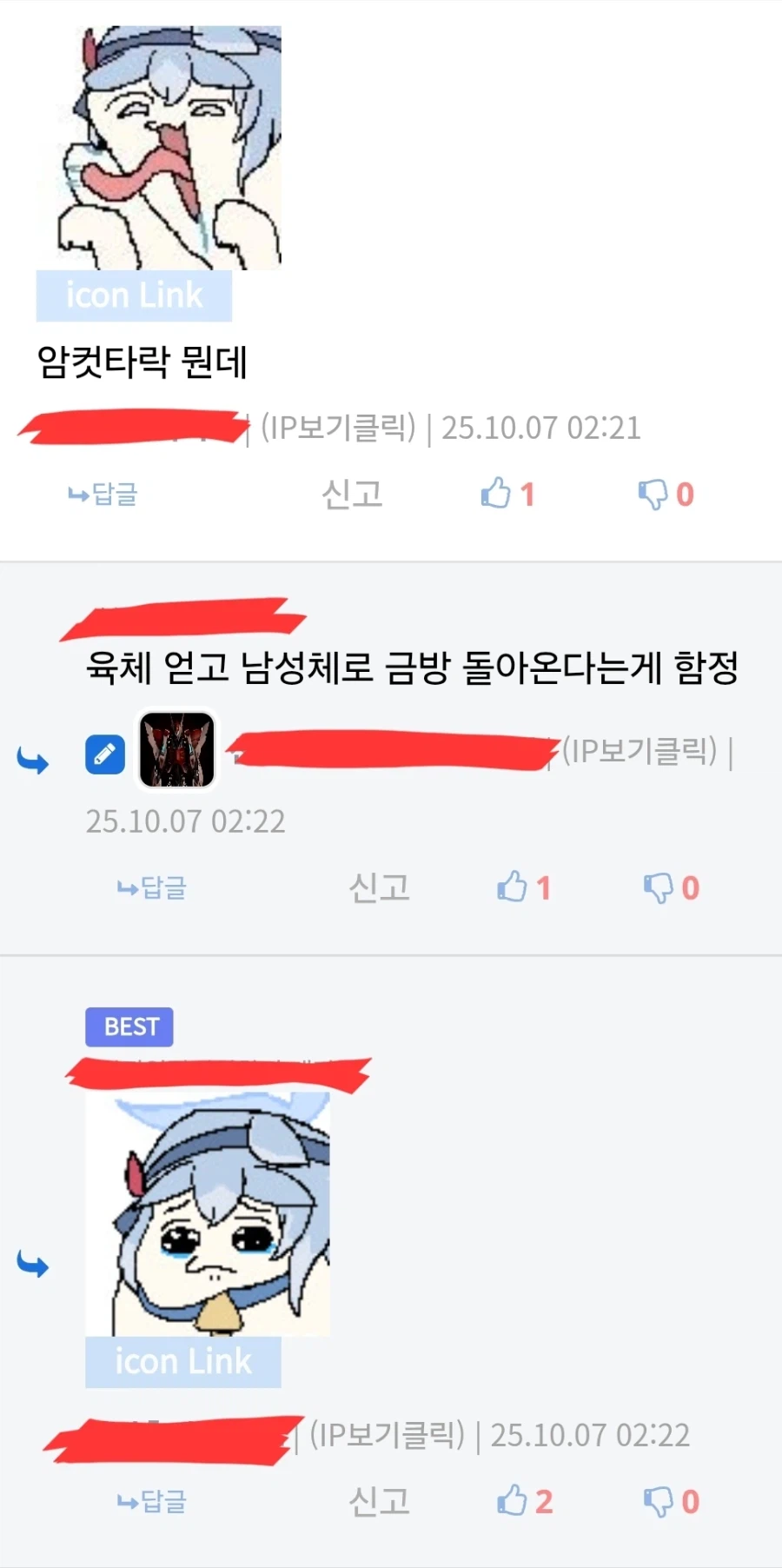782x1568 pixels.
Task: Click the blue pencil edit icon
Action: (x=105, y=754)
